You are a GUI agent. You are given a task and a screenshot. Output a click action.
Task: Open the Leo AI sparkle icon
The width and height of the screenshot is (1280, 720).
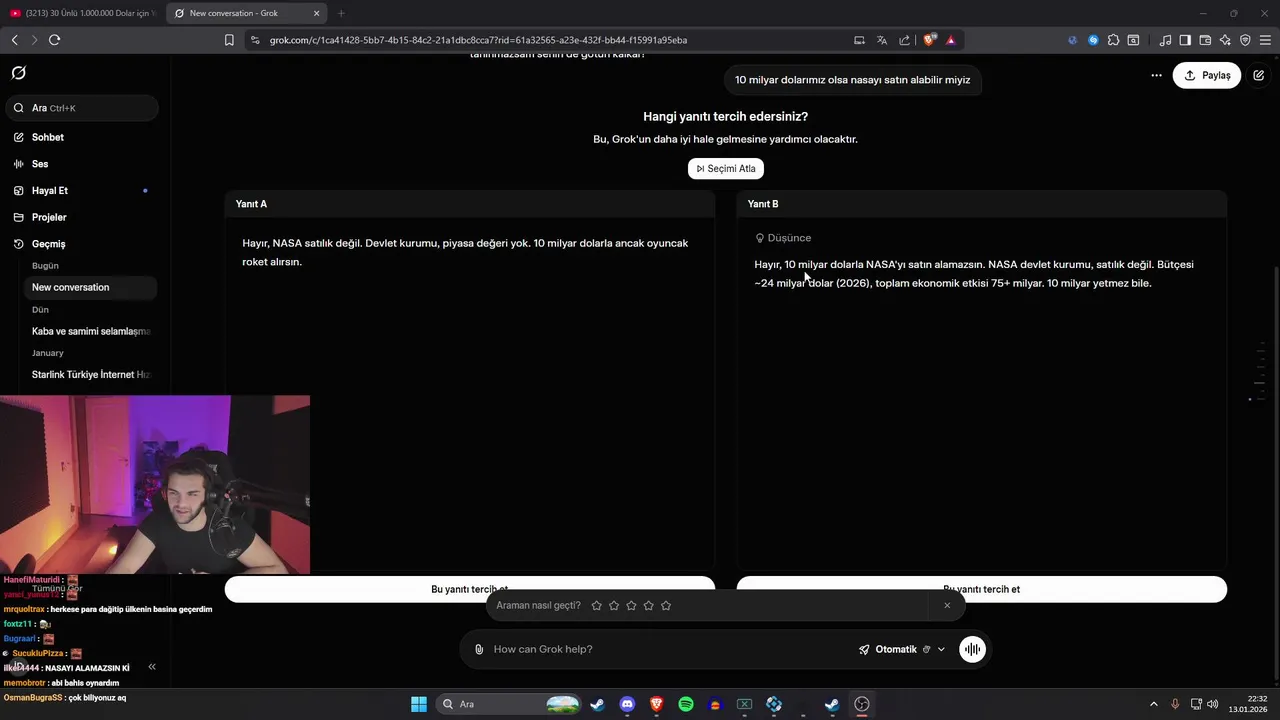[1225, 40]
